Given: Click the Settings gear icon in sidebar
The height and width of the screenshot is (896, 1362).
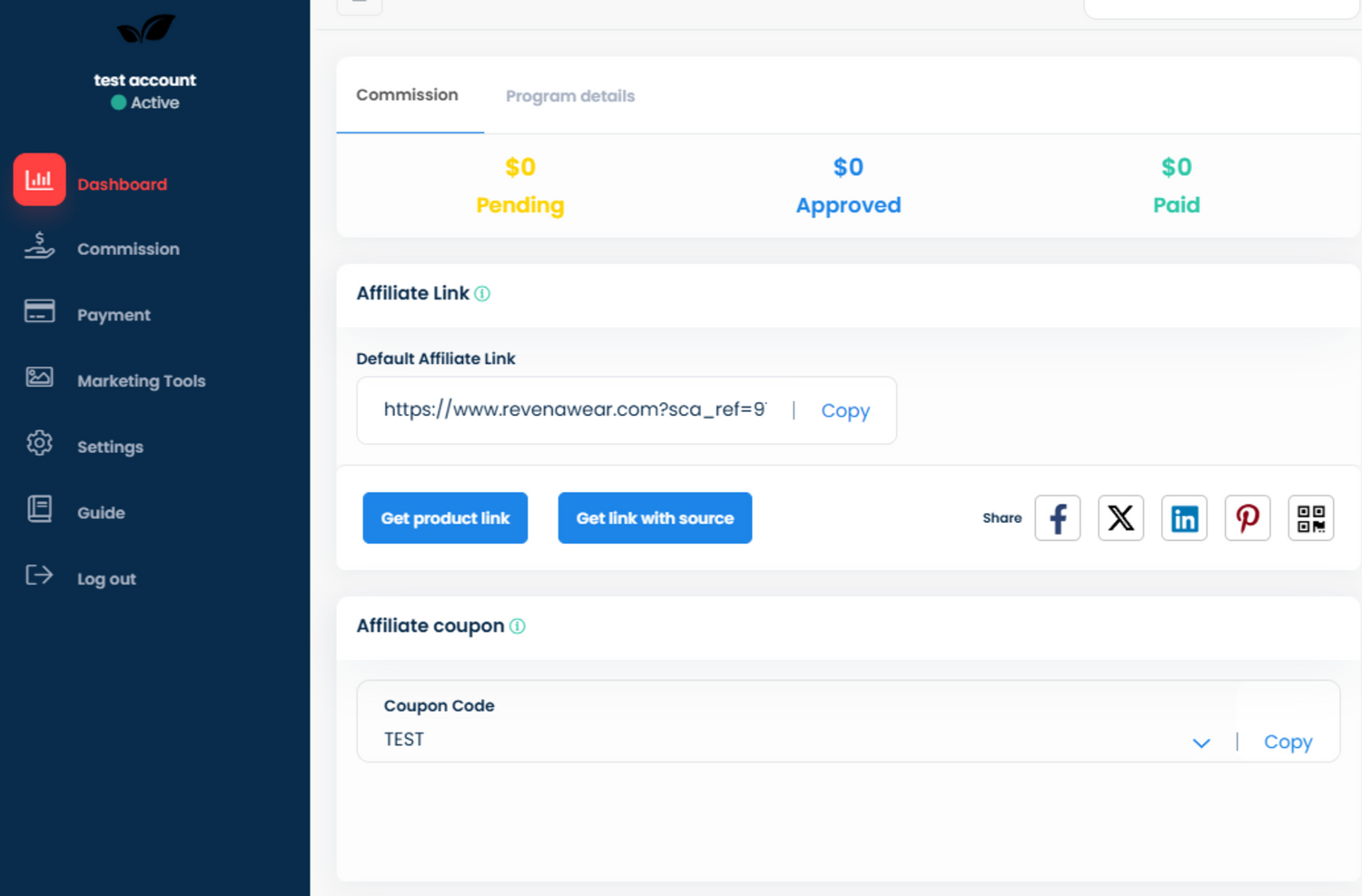Looking at the screenshot, I should point(39,443).
